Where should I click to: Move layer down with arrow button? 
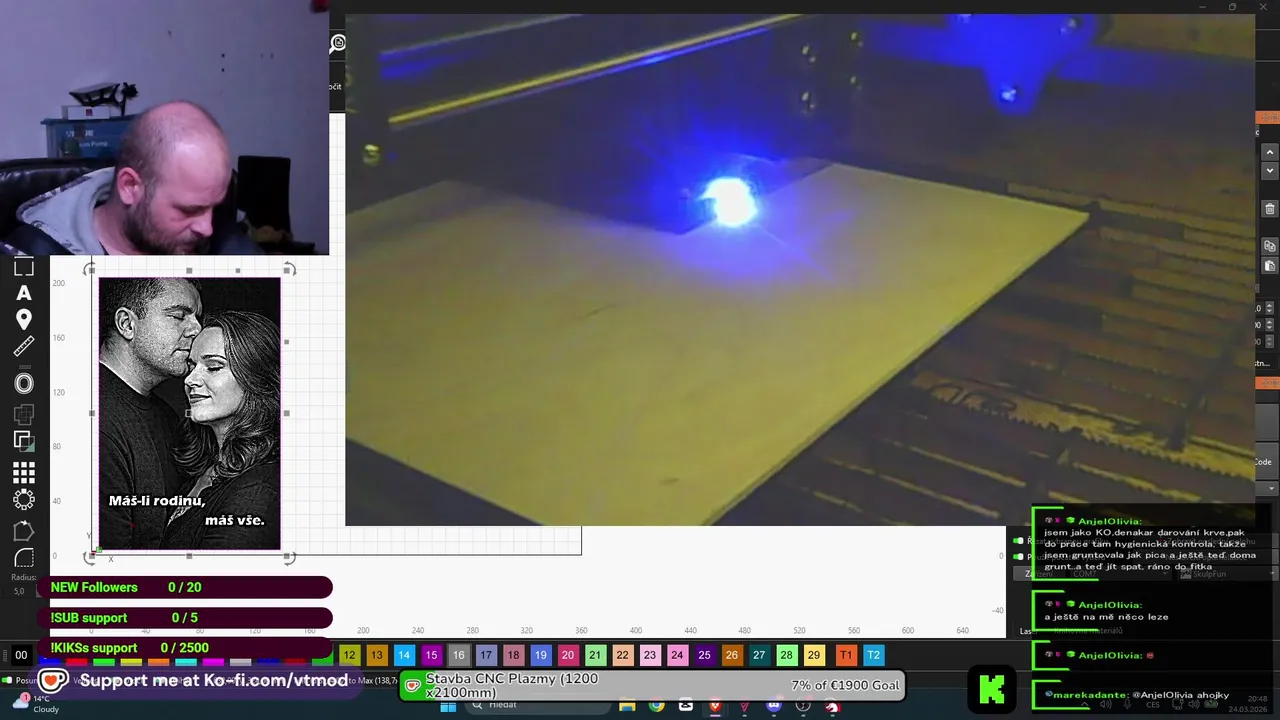1270,171
